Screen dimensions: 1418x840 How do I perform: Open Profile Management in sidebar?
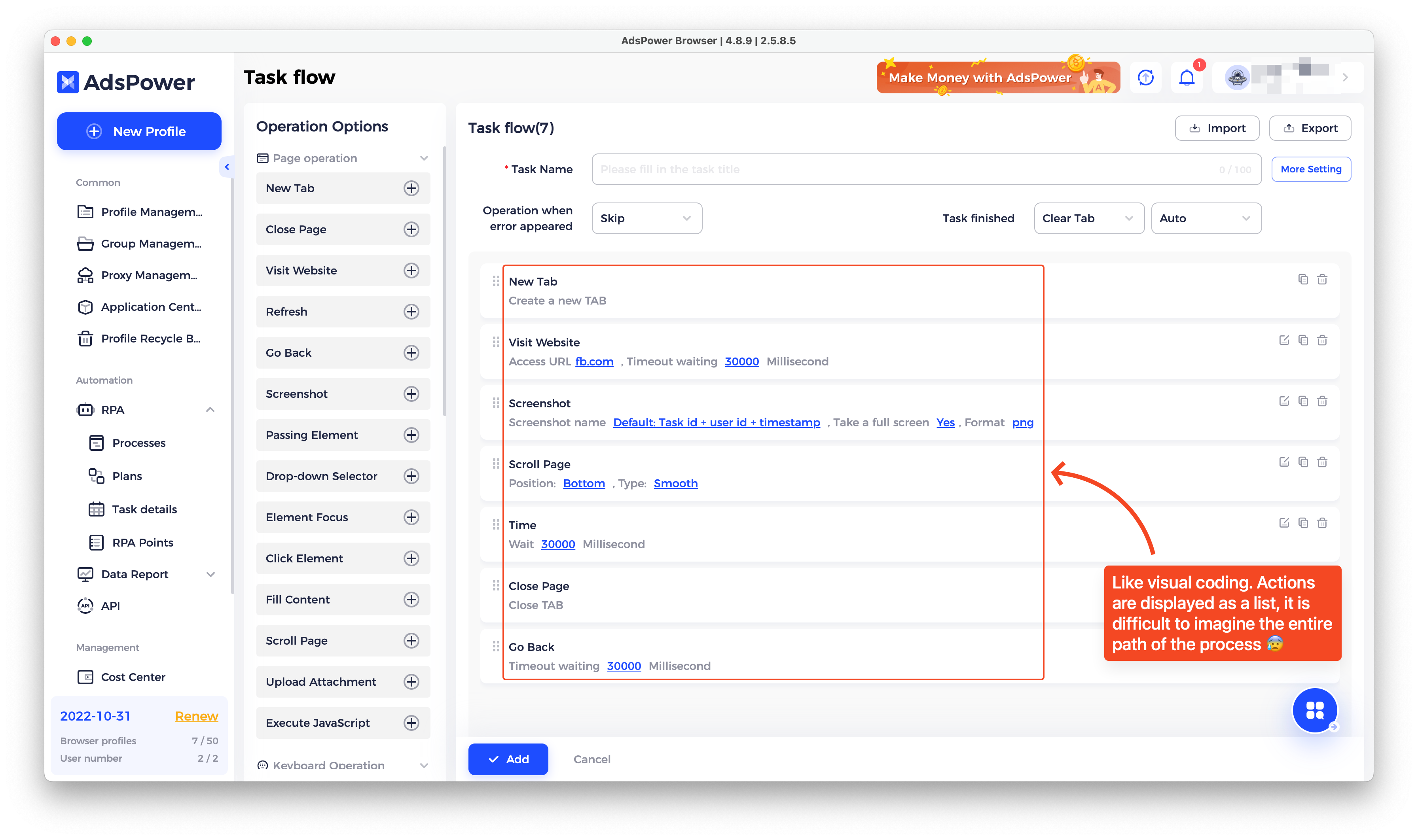tap(140, 212)
